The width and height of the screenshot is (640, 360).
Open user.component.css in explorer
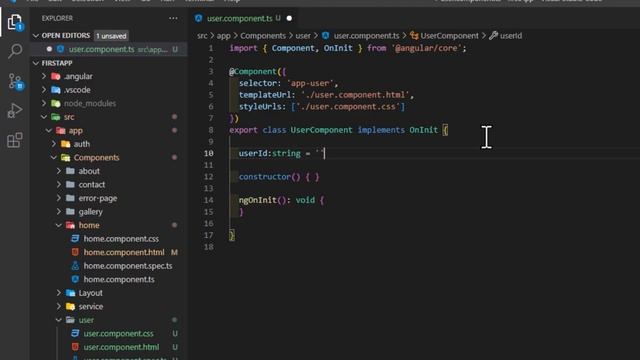[118, 333]
